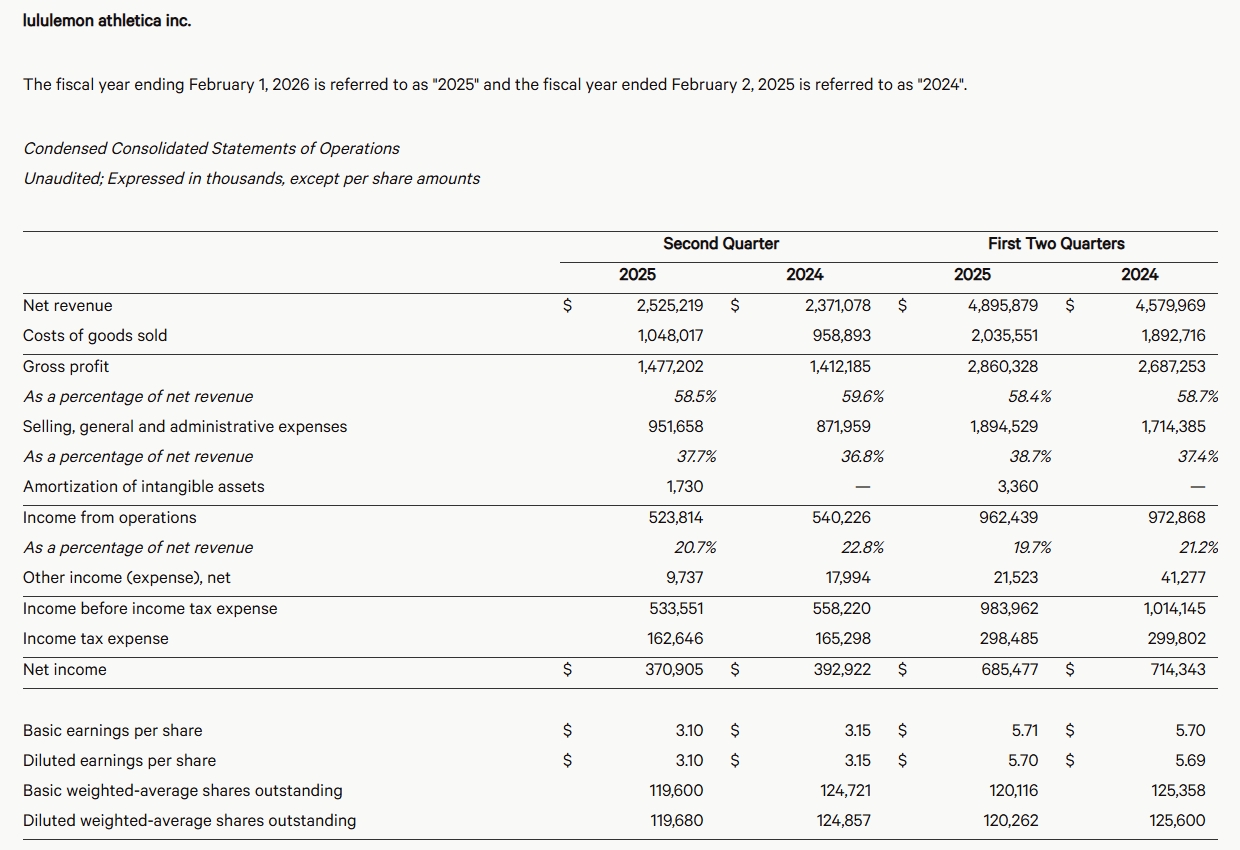Screen dimensions: 1240x850
Task: Click the diluted EPS value 5.69
Action: pyautogui.click(x=1191, y=761)
